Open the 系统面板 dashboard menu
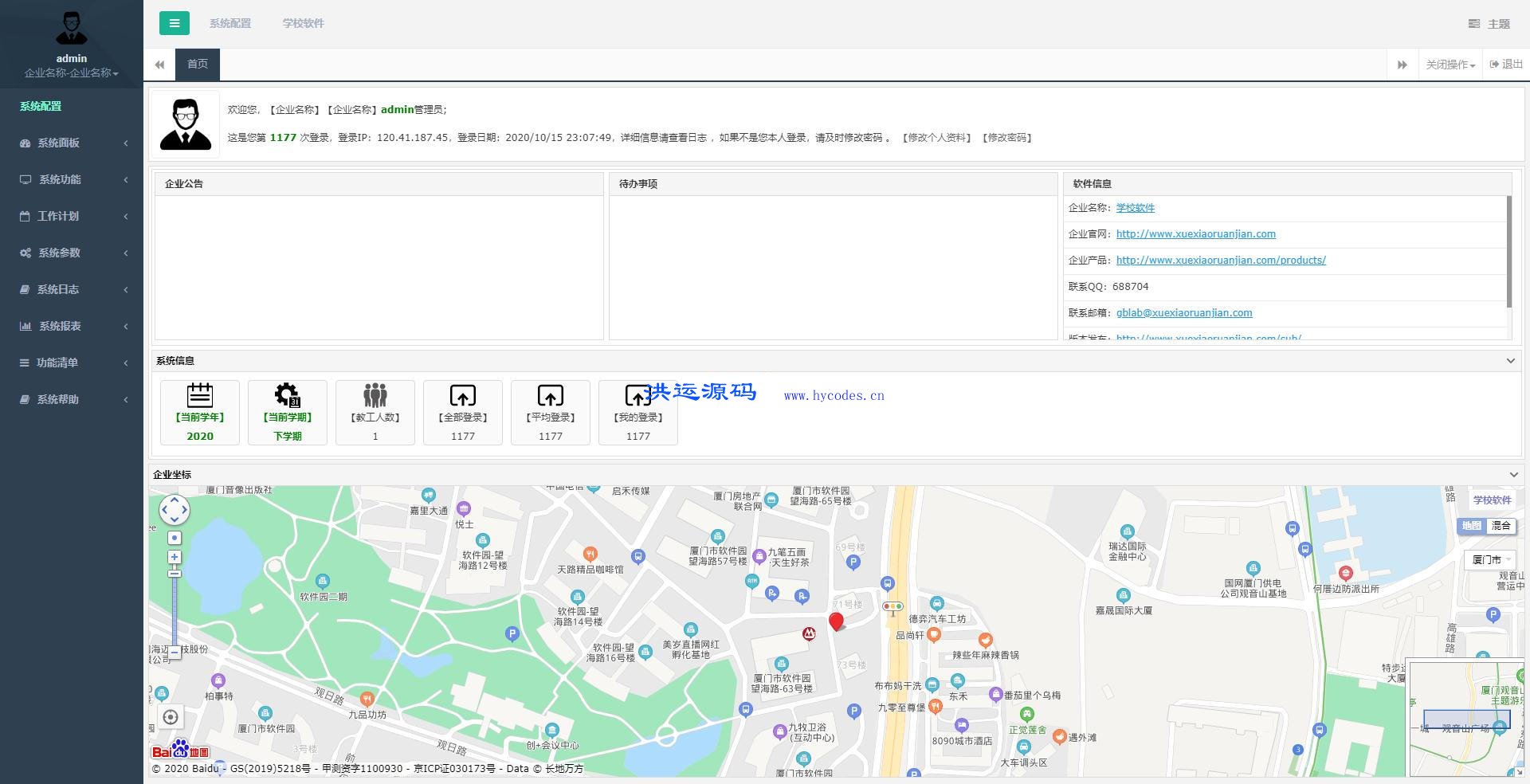Screen dimensions: 1530x784 72,143
